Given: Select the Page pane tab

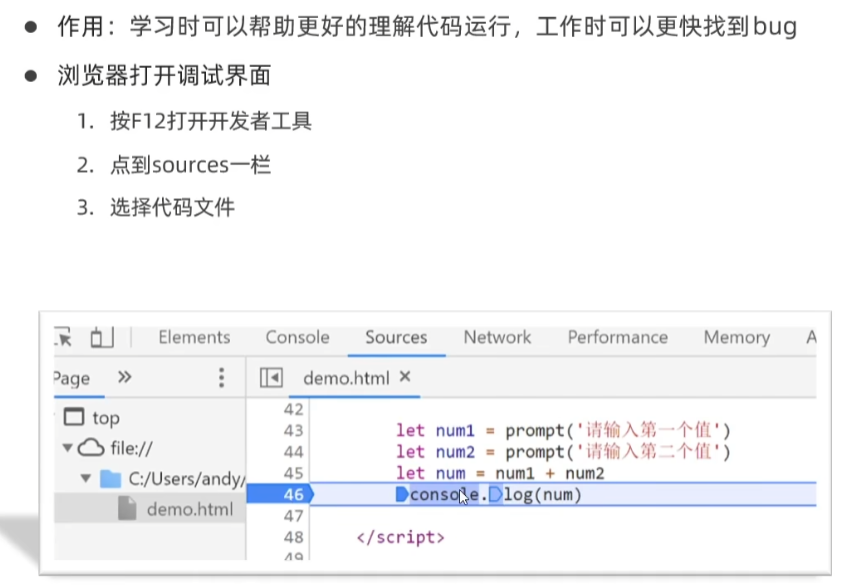Looking at the screenshot, I should coord(72,378).
